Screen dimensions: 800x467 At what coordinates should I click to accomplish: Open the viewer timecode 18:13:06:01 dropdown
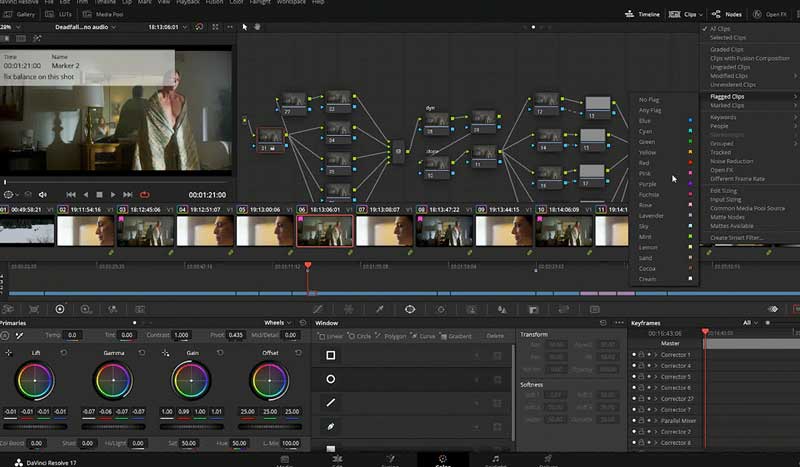click(x=167, y=27)
